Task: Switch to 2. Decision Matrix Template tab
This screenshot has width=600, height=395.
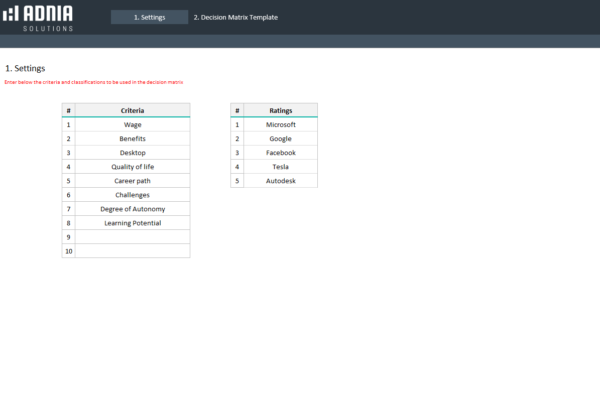Action: (x=236, y=17)
